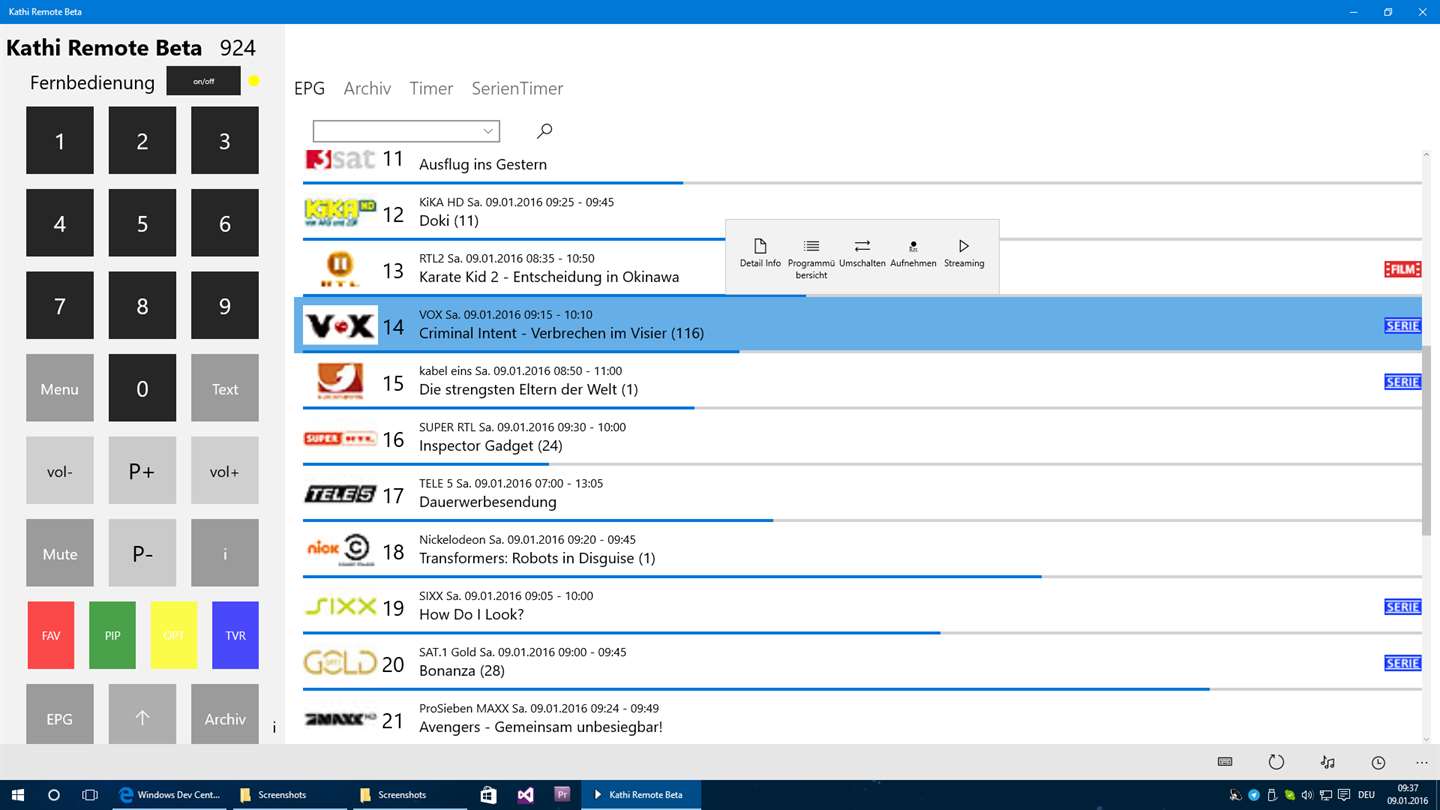1440x810 pixels.
Task: Open Windows Dev Center Edge taskbar item
Action: pos(169,795)
